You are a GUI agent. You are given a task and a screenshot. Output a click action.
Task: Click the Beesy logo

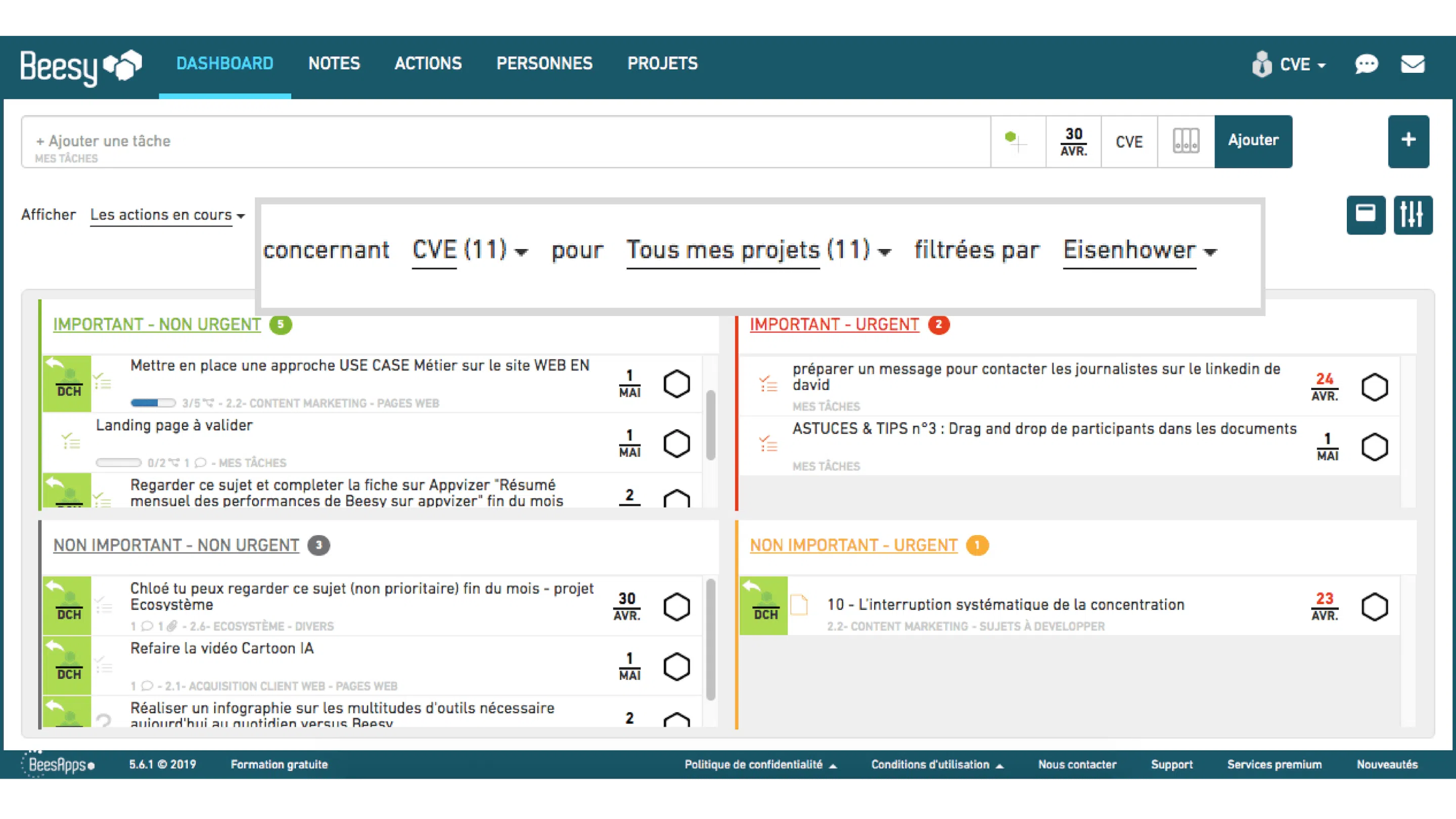(x=81, y=66)
